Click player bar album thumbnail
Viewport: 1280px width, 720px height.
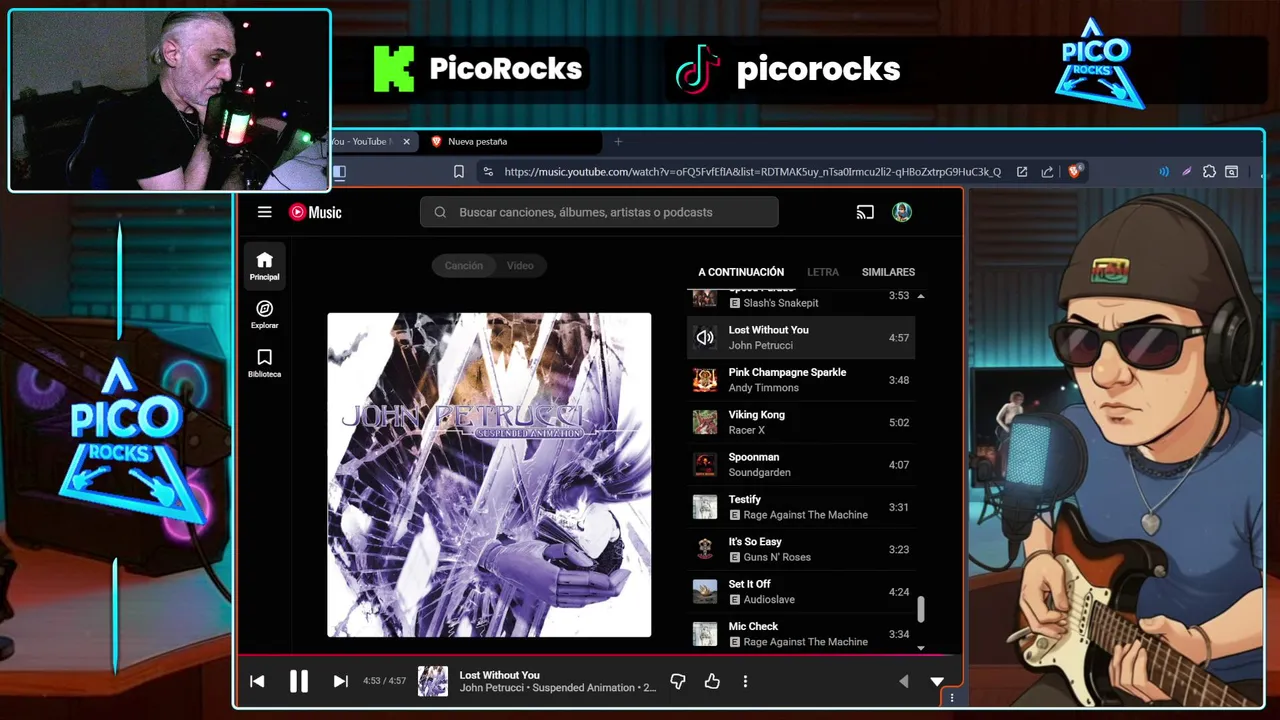[433, 681]
